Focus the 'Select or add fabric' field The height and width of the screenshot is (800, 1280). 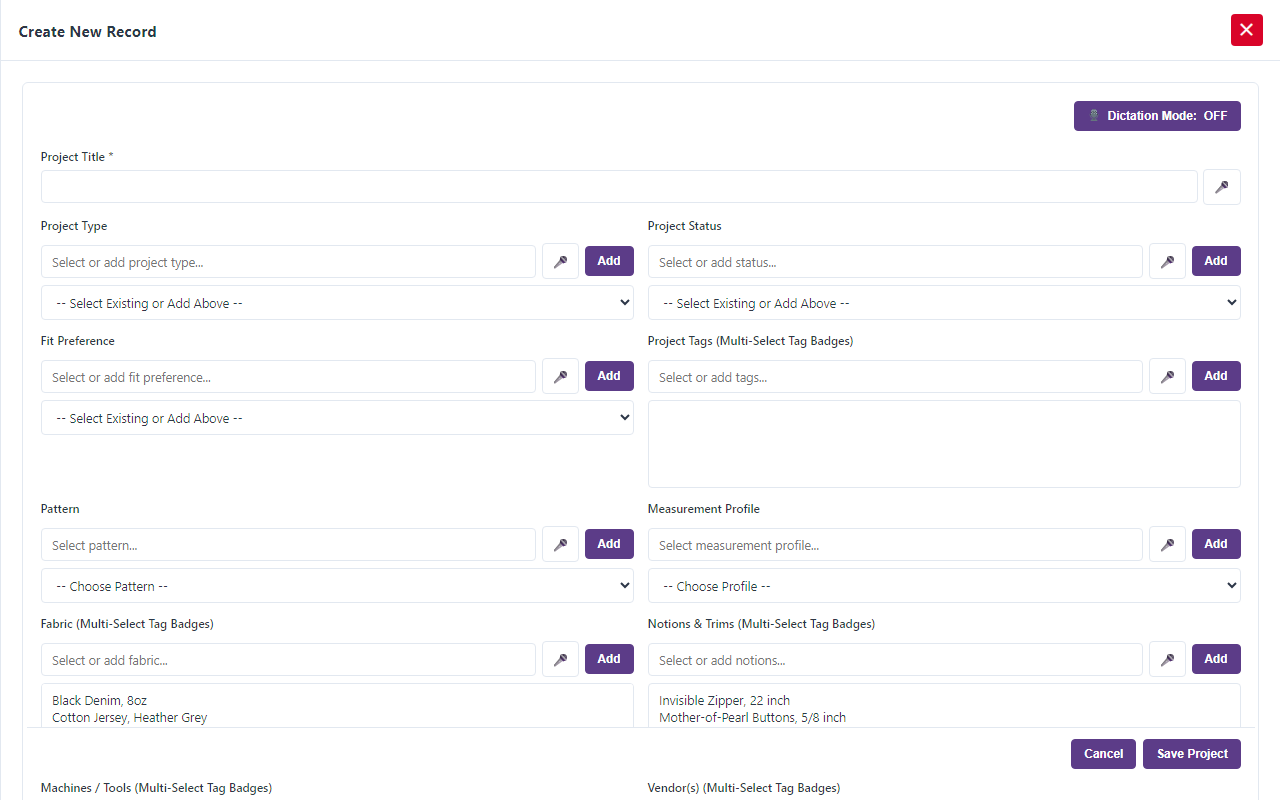[288, 660]
